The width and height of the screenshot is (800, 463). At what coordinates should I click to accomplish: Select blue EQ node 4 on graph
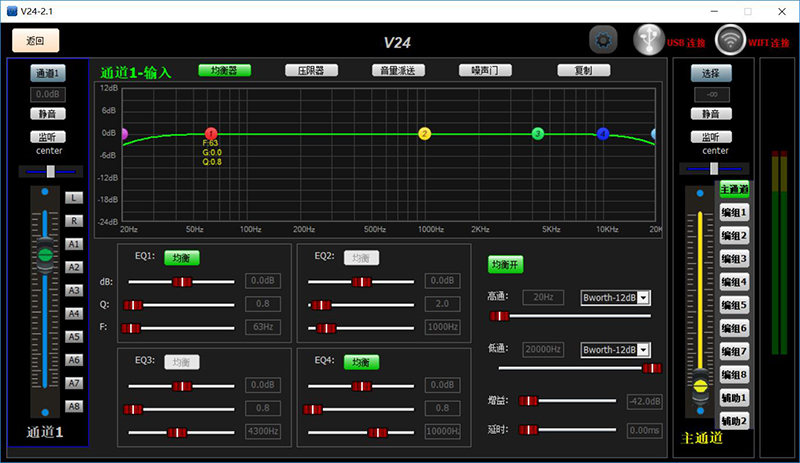coord(603,134)
